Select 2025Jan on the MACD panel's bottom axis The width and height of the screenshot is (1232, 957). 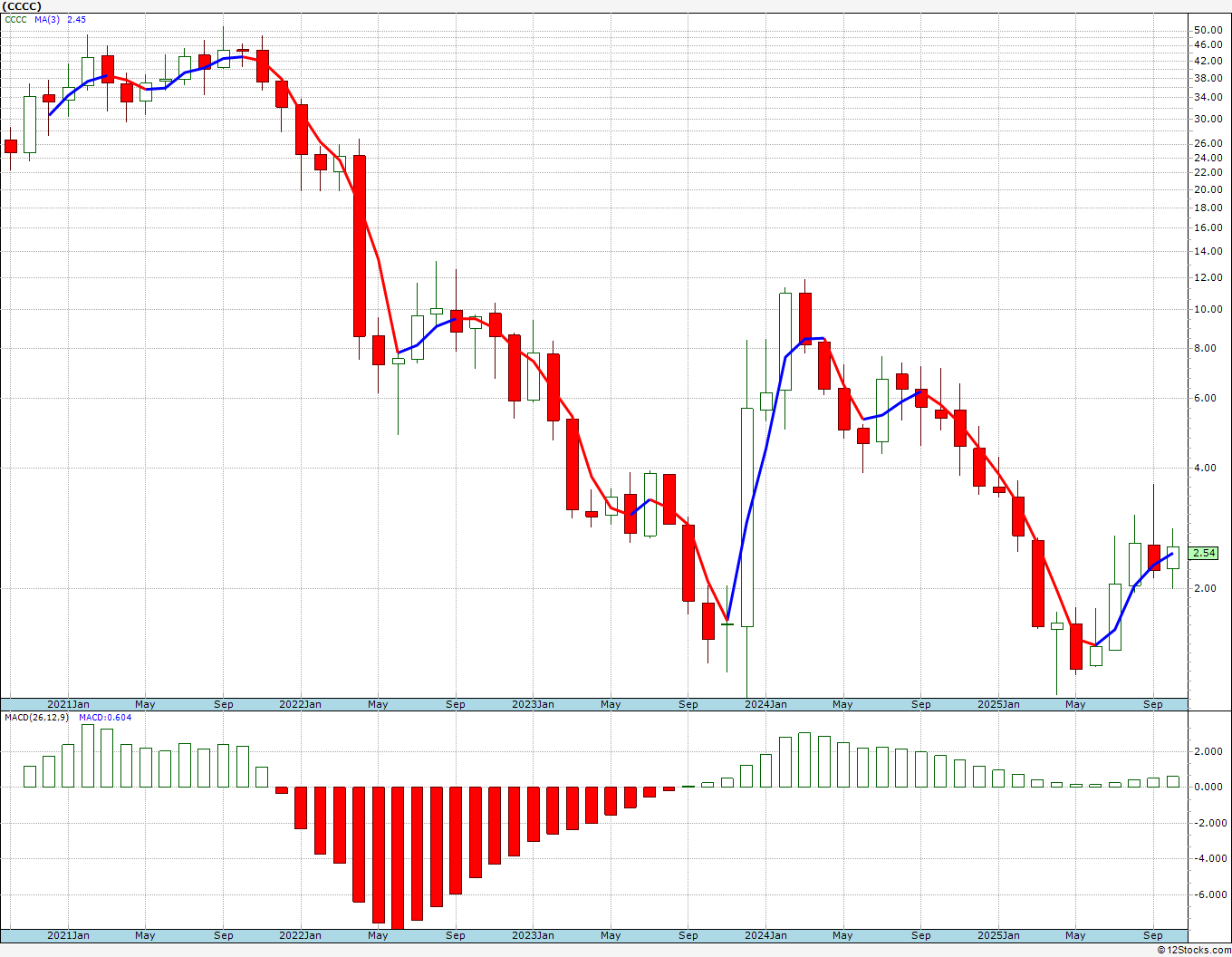click(999, 935)
